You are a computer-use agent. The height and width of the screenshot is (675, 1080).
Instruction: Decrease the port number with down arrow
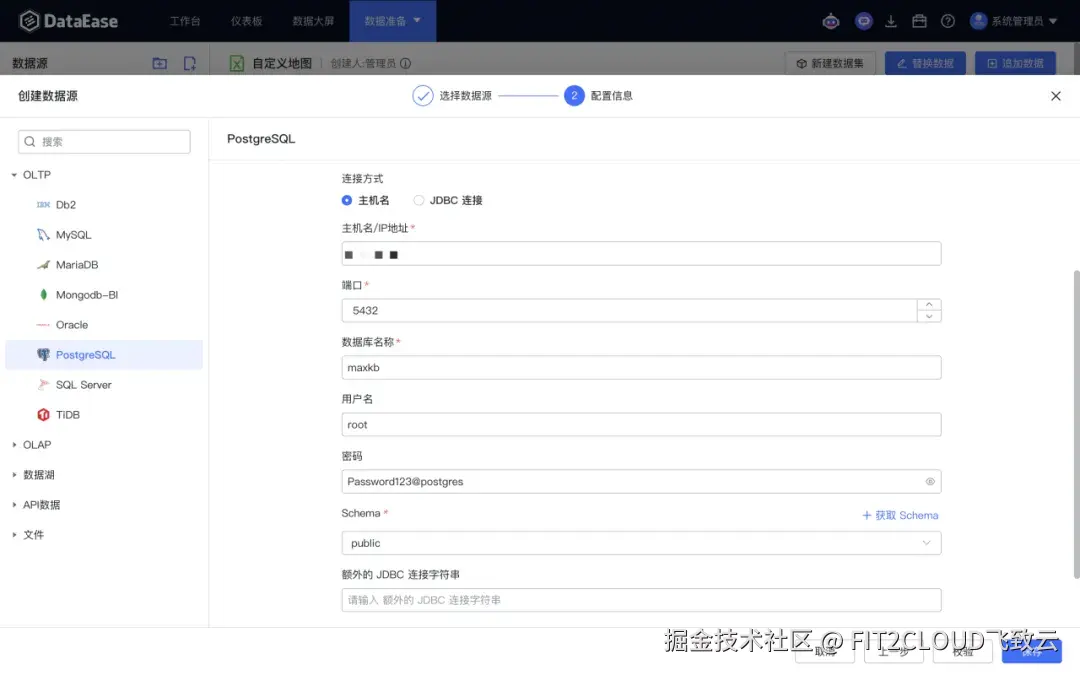[x=928, y=316]
